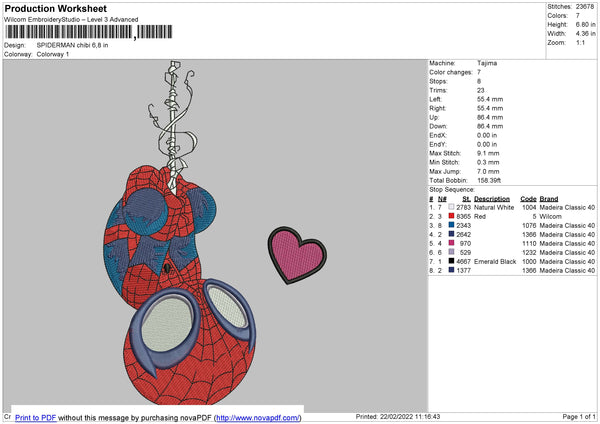Viewport: 600px width, 424px height.
Task: Open the novapdf.com hyperlink
Action: click(258, 417)
